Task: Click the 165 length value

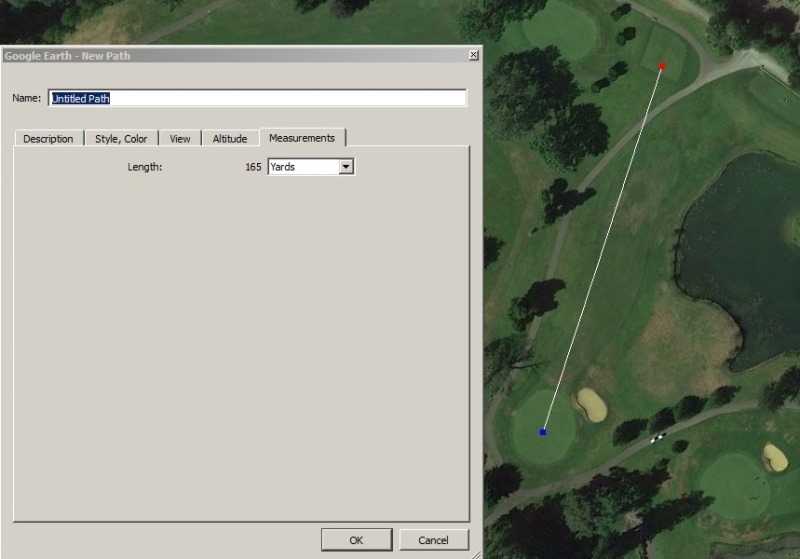Action: pyautogui.click(x=253, y=167)
